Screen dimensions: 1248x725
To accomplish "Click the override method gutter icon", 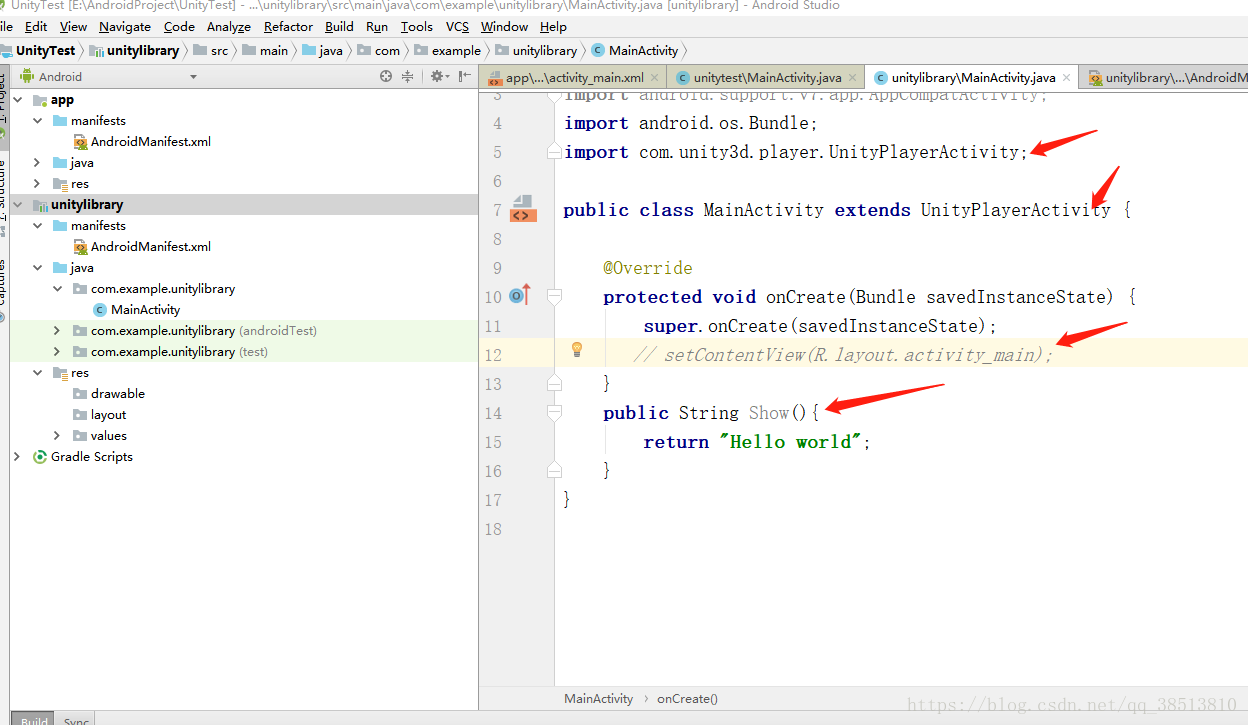I will pos(519,295).
